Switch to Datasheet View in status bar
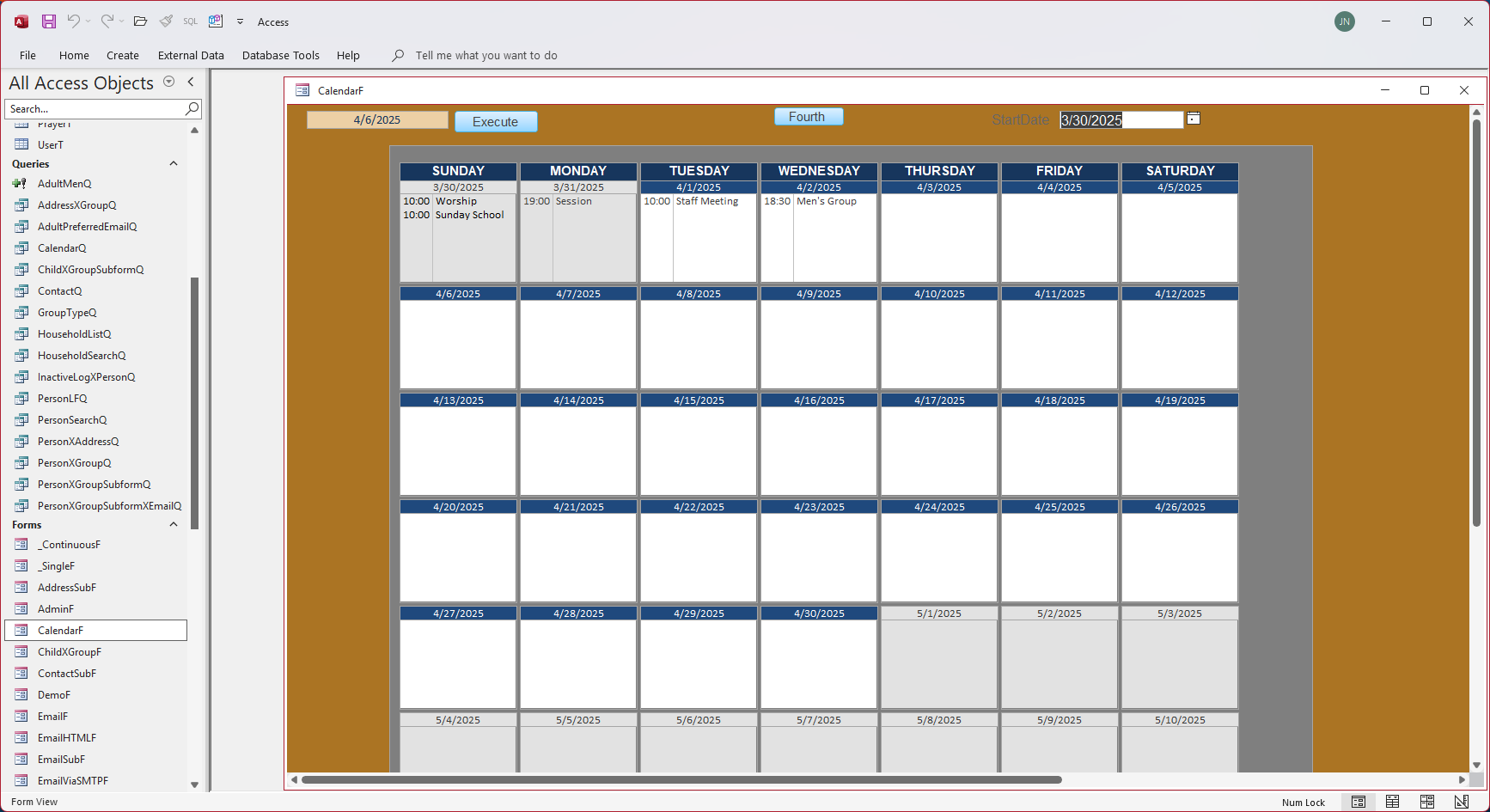Image resolution: width=1490 pixels, height=812 pixels. pyautogui.click(x=1392, y=802)
